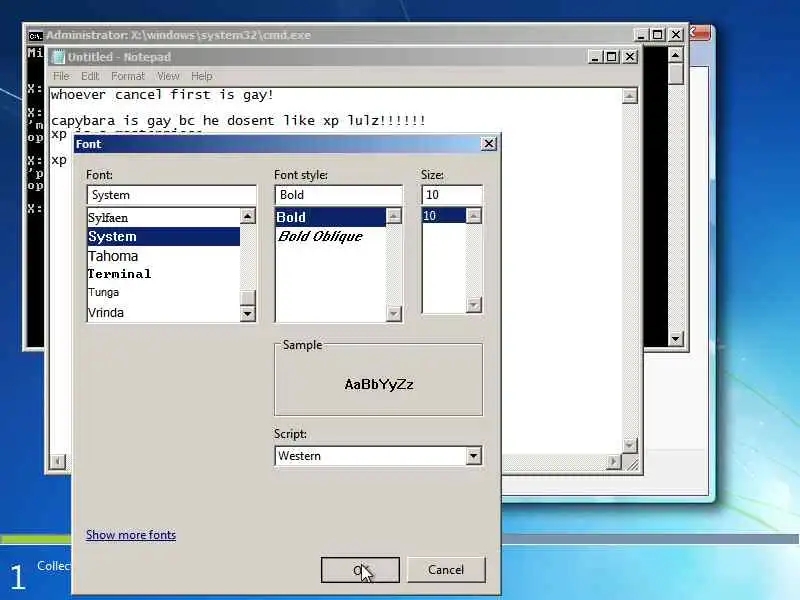Screen dimensions: 800x600
Task: Click the Size input field
Action: pyautogui.click(x=452, y=195)
